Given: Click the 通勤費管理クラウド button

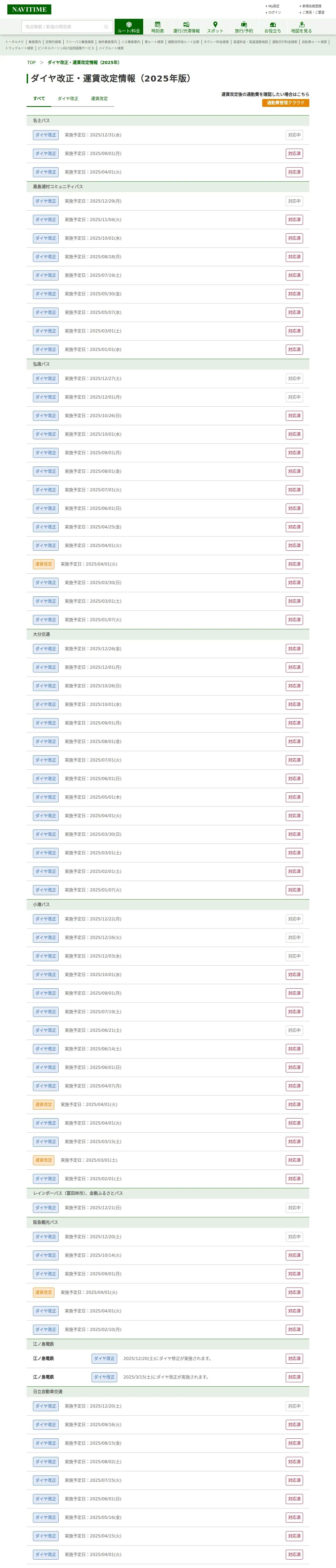Looking at the screenshot, I should [285, 103].
